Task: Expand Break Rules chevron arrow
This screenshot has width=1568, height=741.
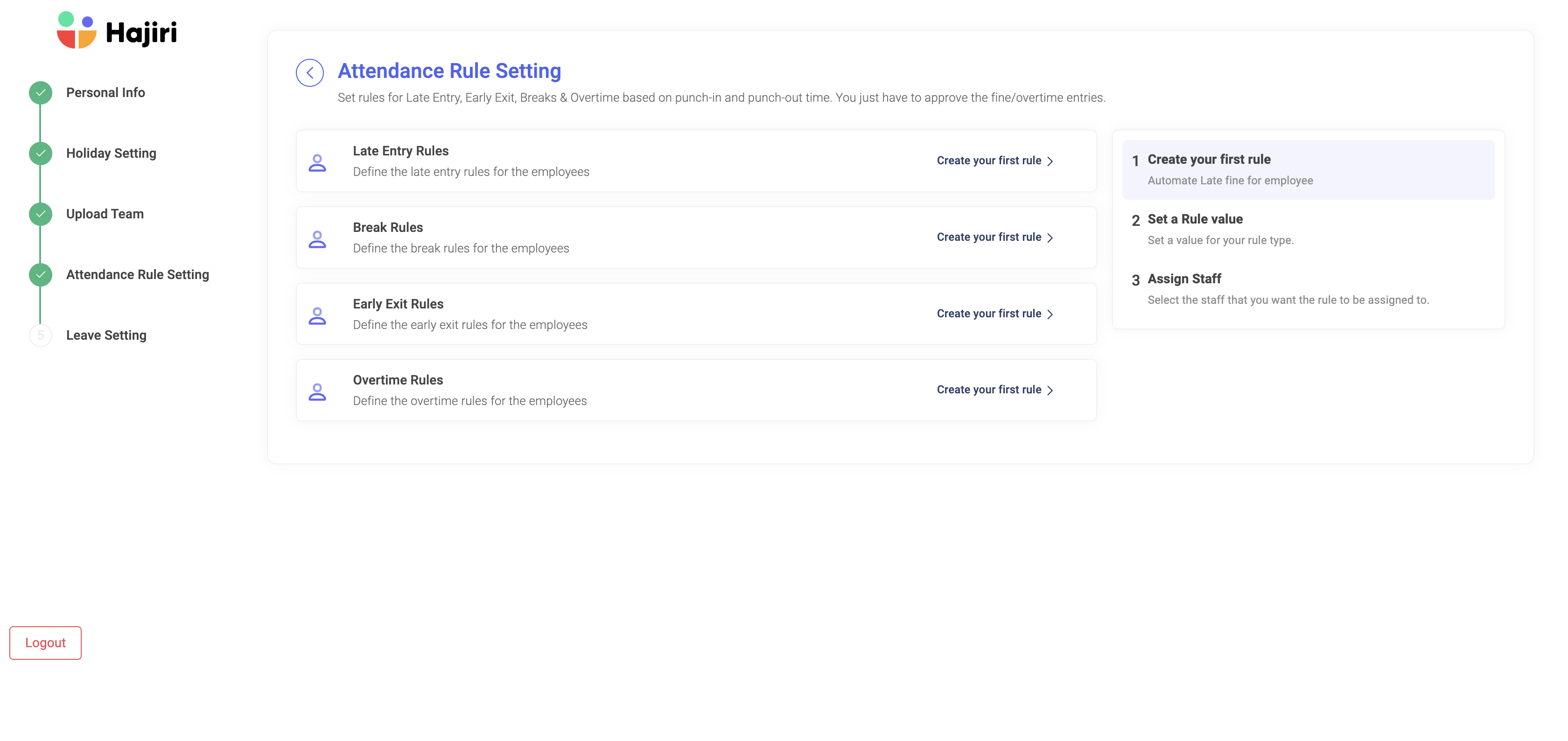Action: (1050, 238)
